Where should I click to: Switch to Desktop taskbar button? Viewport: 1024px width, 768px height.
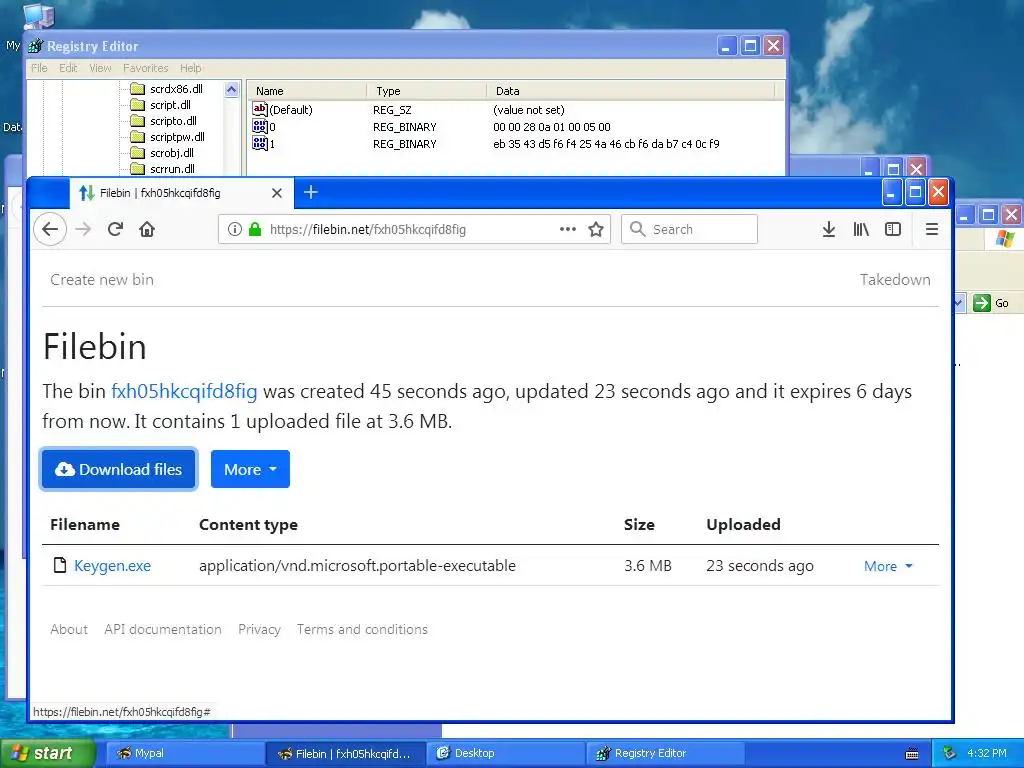[x=506, y=753]
